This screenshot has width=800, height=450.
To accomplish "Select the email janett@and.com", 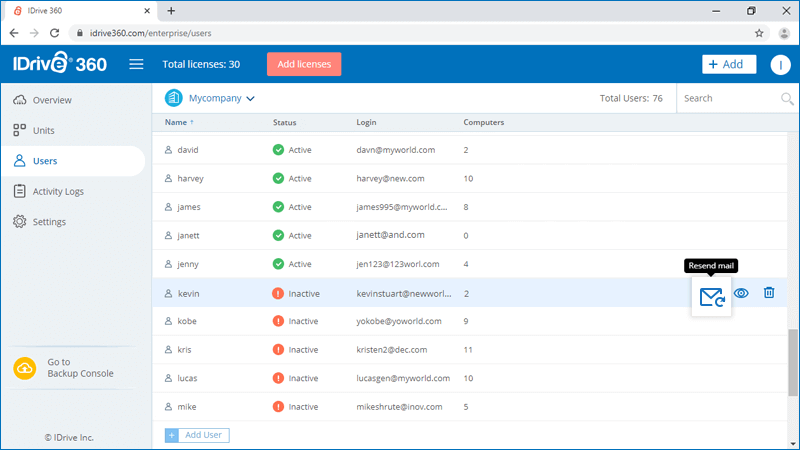I will [x=390, y=235].
